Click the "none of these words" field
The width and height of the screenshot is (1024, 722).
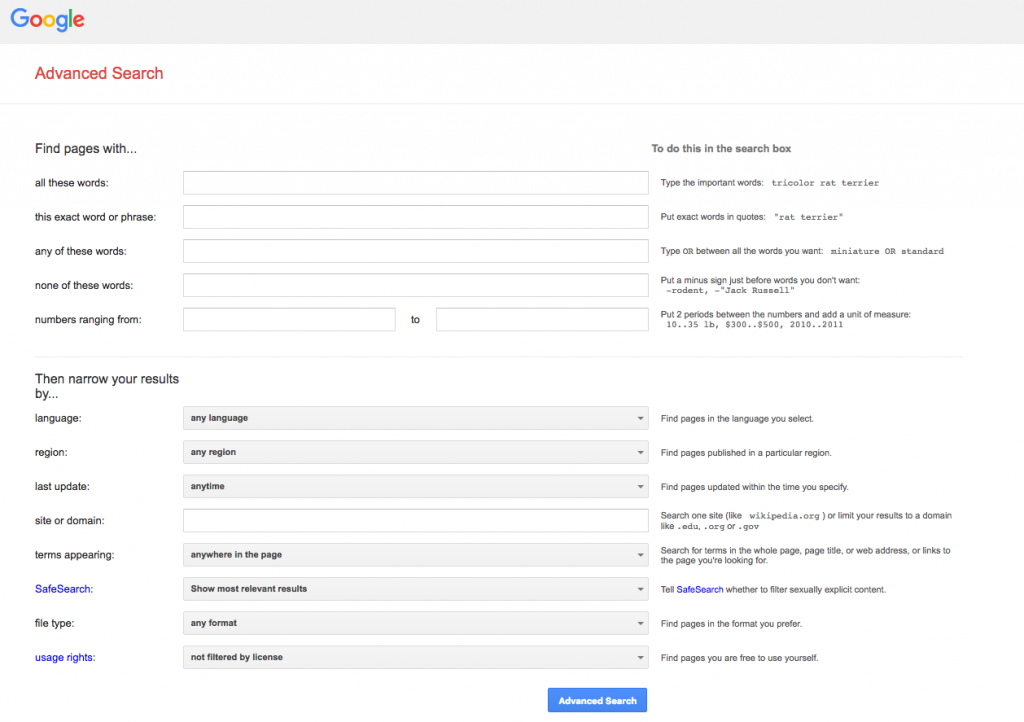coord(415,285)
